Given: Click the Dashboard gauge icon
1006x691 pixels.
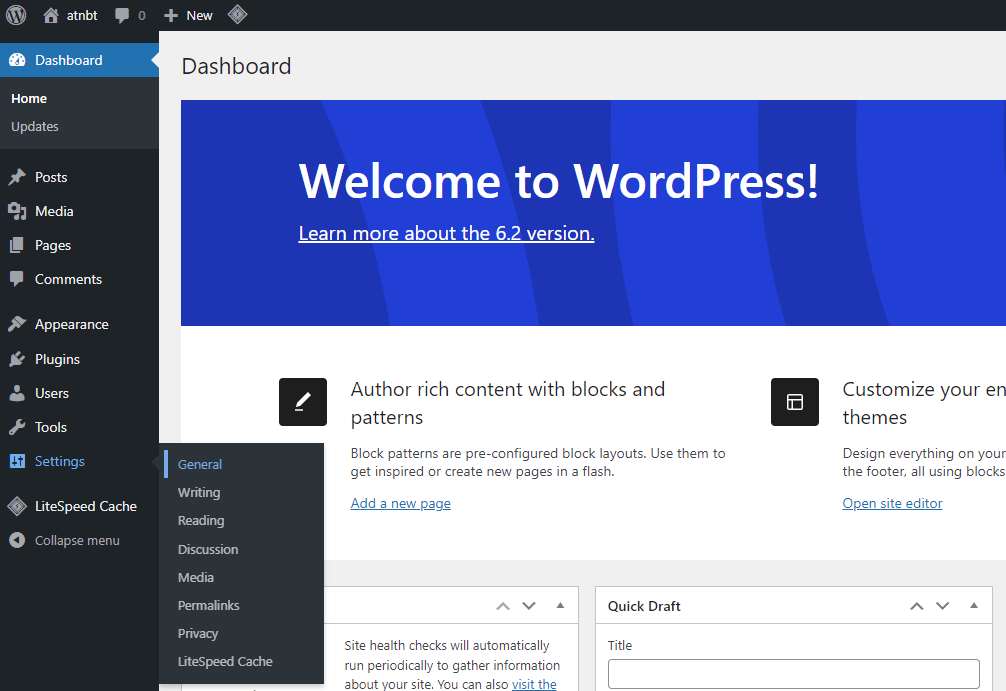Looking at the screenshot, I should tap(17, 60).
